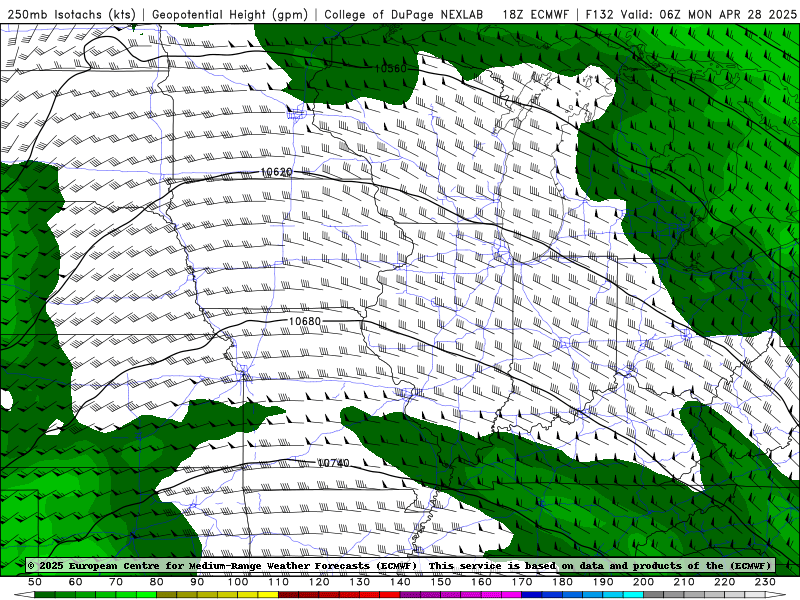Click the 80 label on the color scale
The height and width of the screenshot is (600, 800).
tap(156, 582)
